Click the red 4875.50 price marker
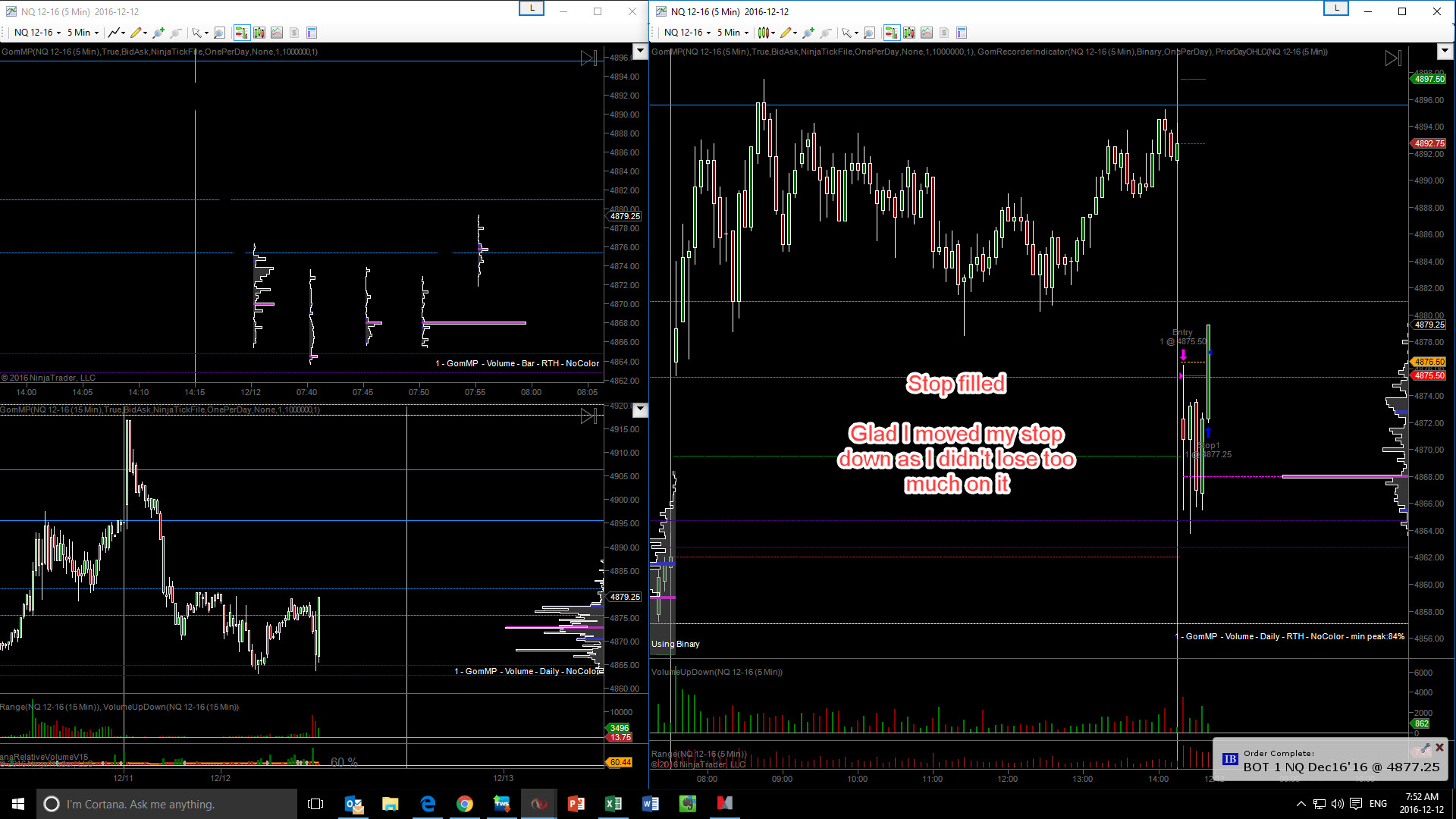Screen dimensions: 1456x819 [1429, 375]
